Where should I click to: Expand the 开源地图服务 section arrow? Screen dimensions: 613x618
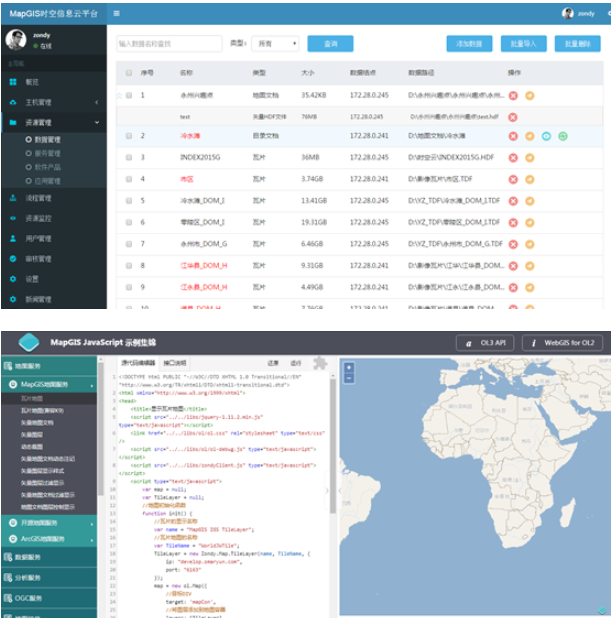92,524
